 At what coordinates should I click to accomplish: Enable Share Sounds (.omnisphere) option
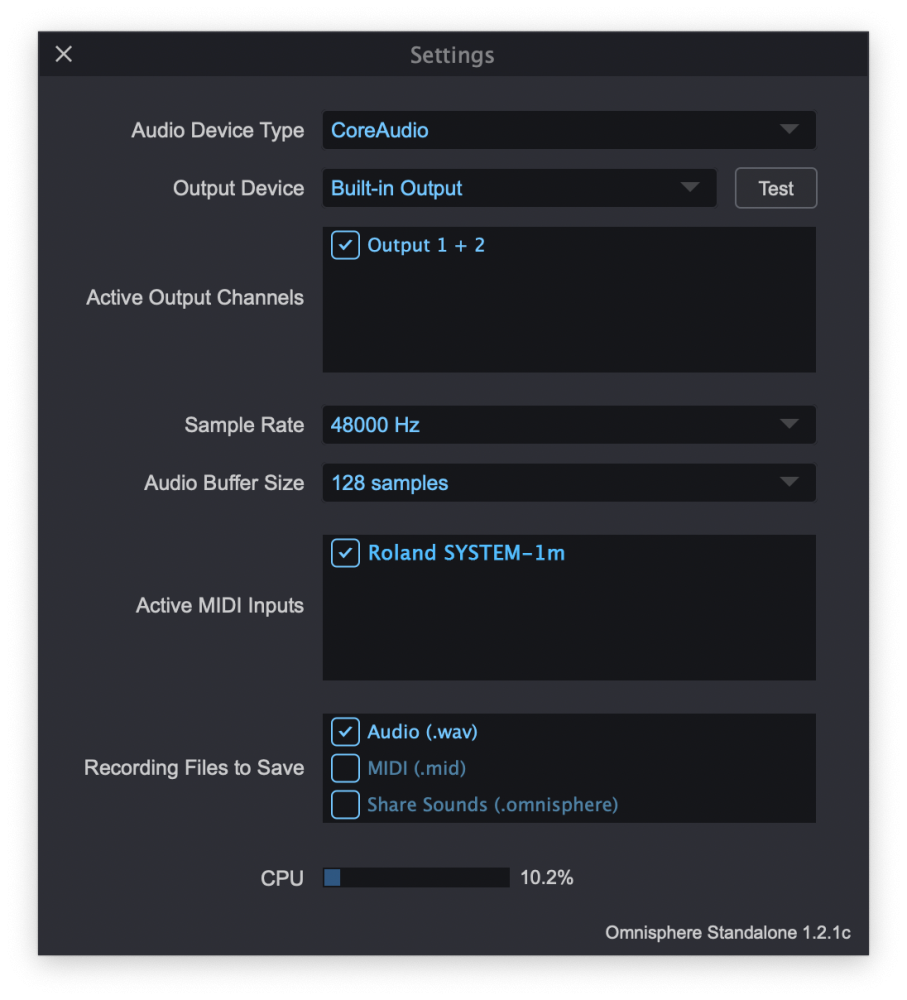(346, 804)
